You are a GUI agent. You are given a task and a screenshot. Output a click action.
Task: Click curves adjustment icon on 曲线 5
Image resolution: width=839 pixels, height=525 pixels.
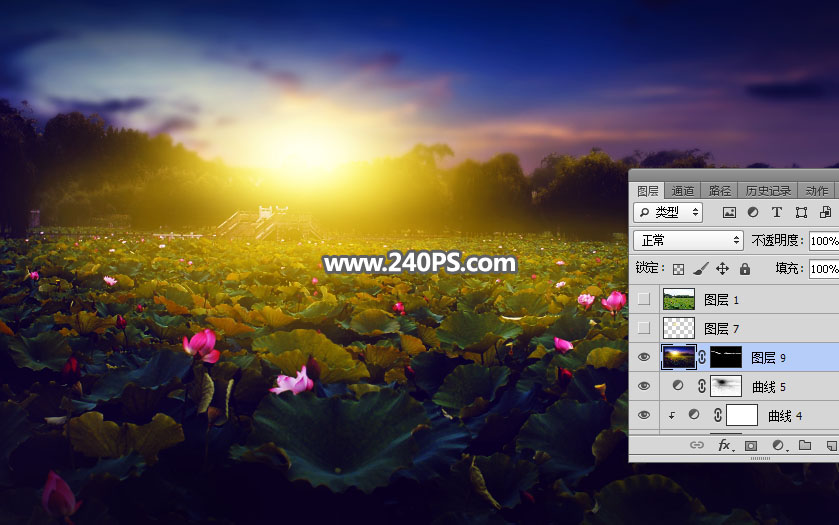678,386
